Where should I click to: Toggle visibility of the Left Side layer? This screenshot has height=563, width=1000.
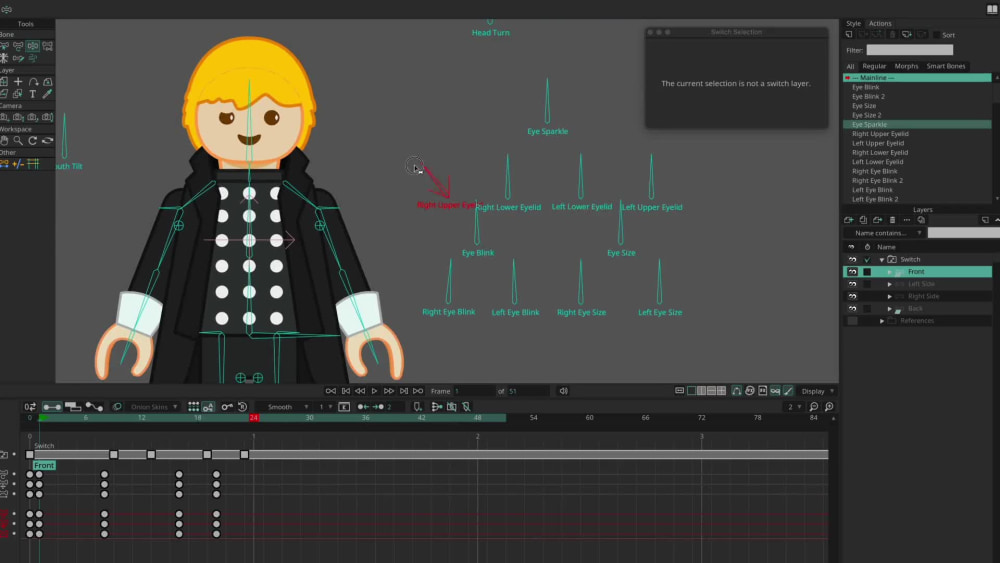point(852,284)
